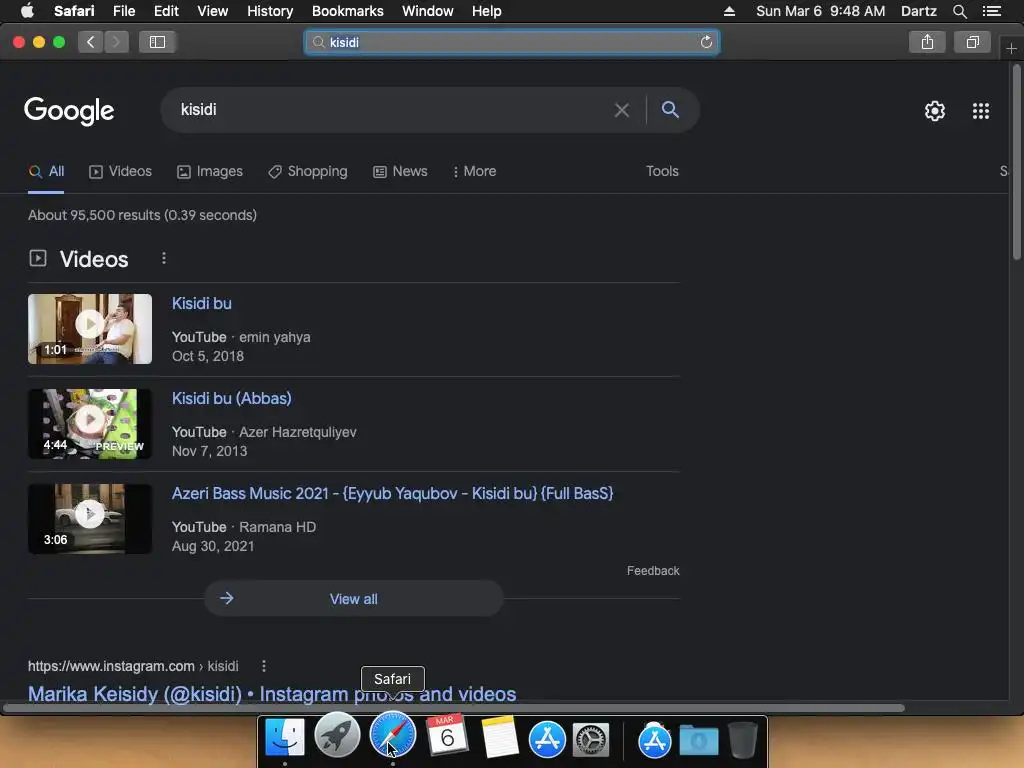
Task: Open the Safari menu
Action: 74,11
